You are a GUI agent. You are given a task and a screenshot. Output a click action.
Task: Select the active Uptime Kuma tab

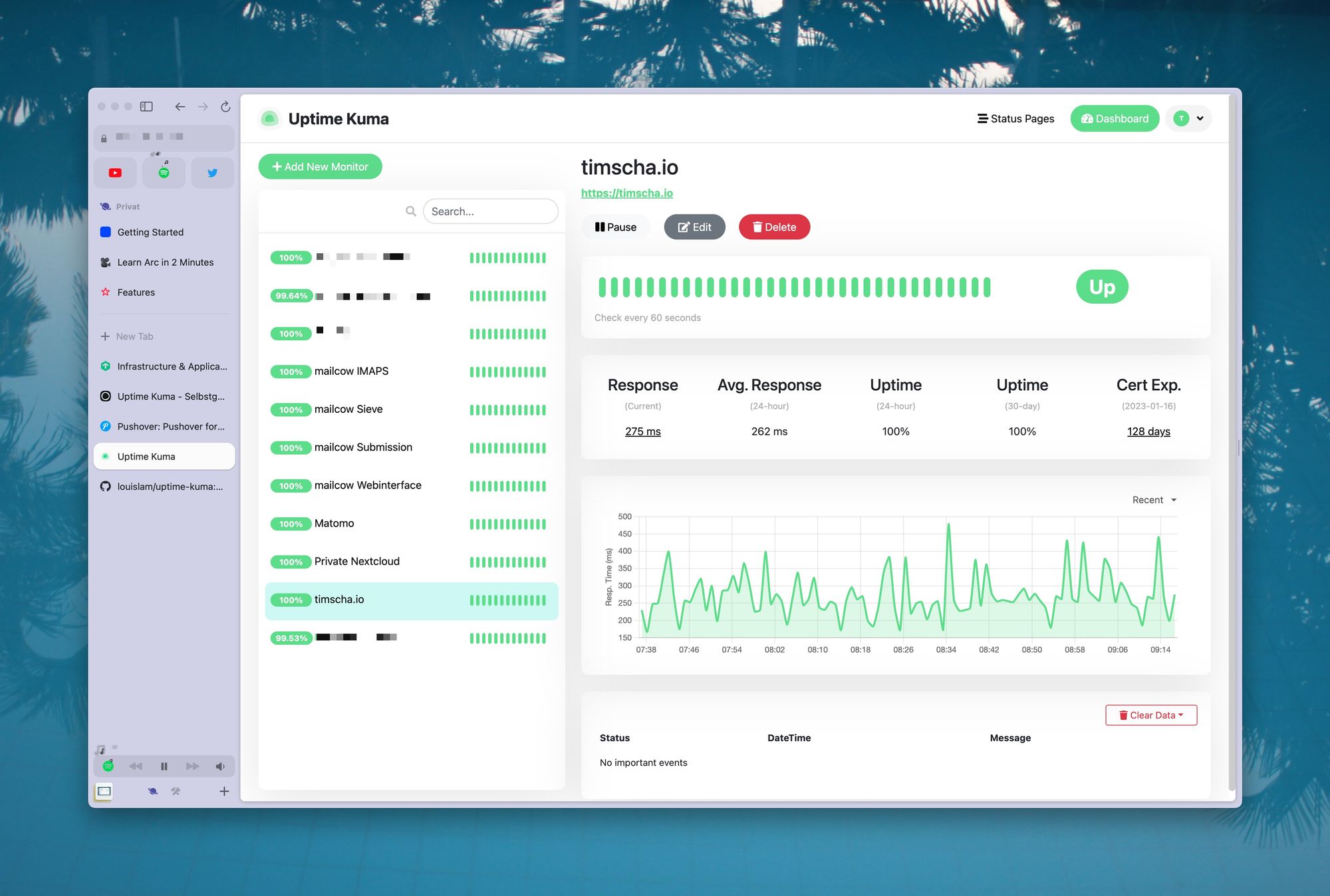164,456
